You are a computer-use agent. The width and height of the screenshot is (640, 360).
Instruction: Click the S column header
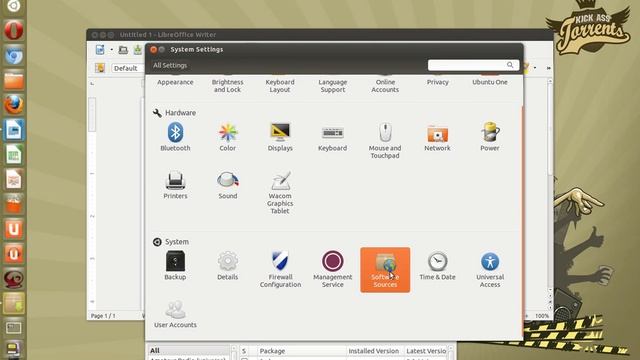(244, 351)
